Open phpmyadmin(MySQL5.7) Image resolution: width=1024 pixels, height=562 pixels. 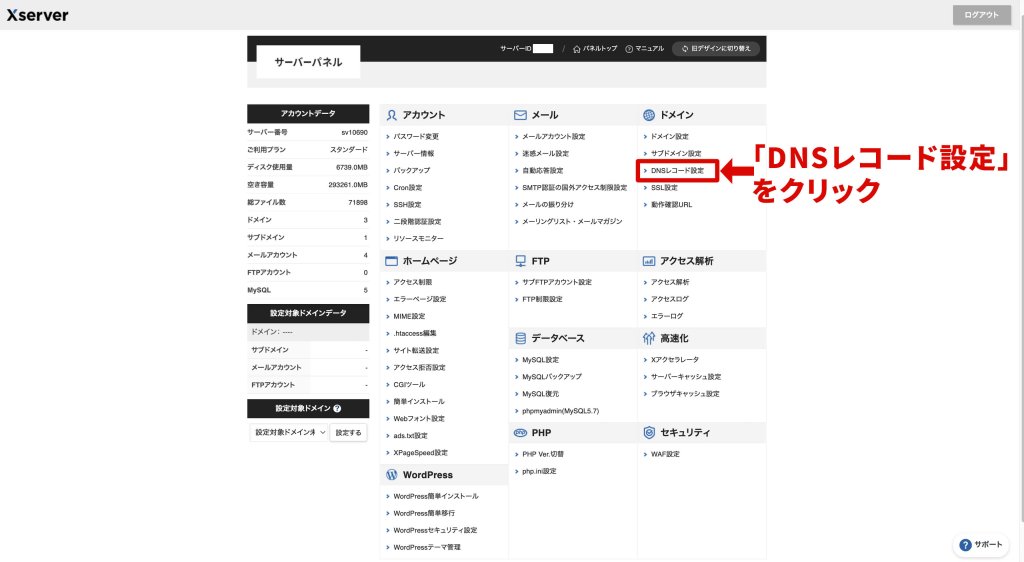(560, 411)
